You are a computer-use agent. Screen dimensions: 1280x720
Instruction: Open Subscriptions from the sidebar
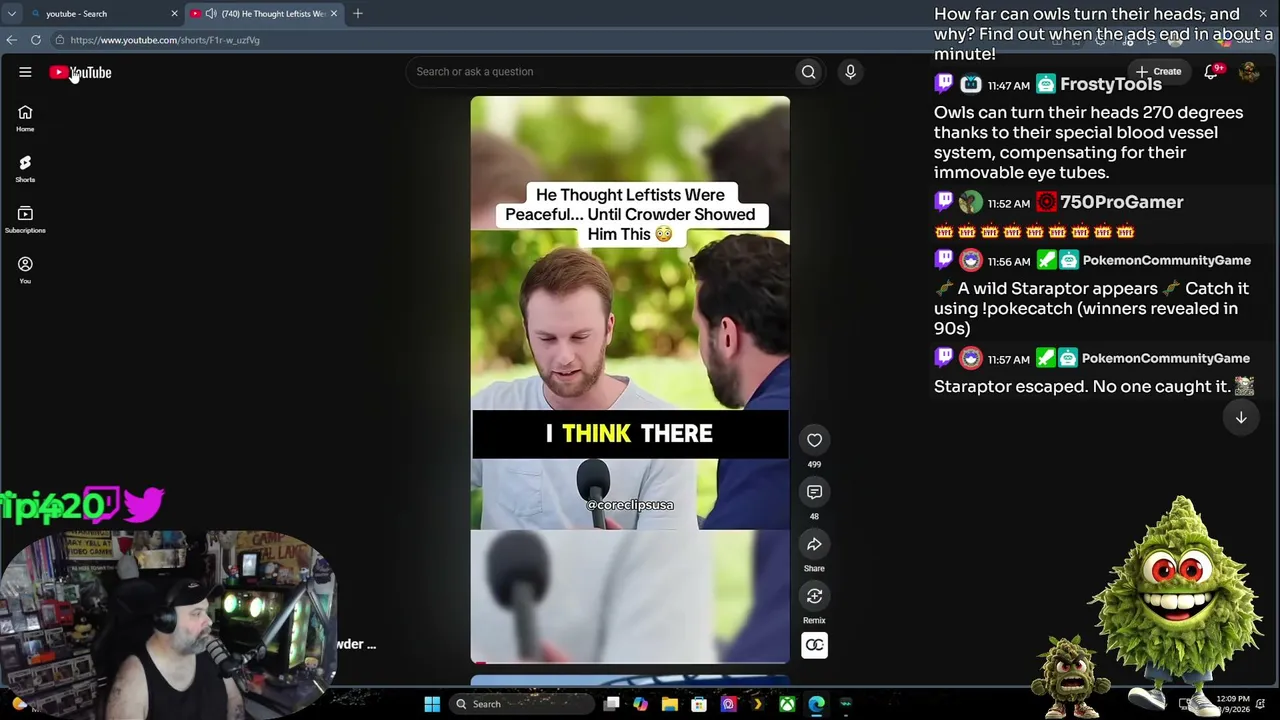point(25,219)
